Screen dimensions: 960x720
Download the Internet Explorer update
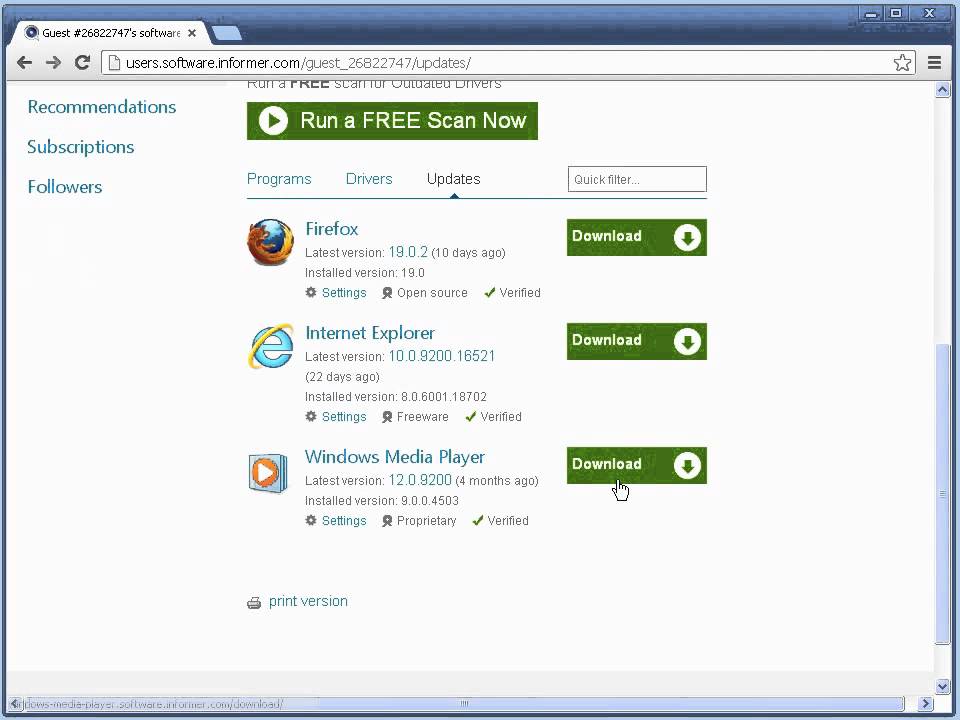pyautogui.click(x=637, y=342)
